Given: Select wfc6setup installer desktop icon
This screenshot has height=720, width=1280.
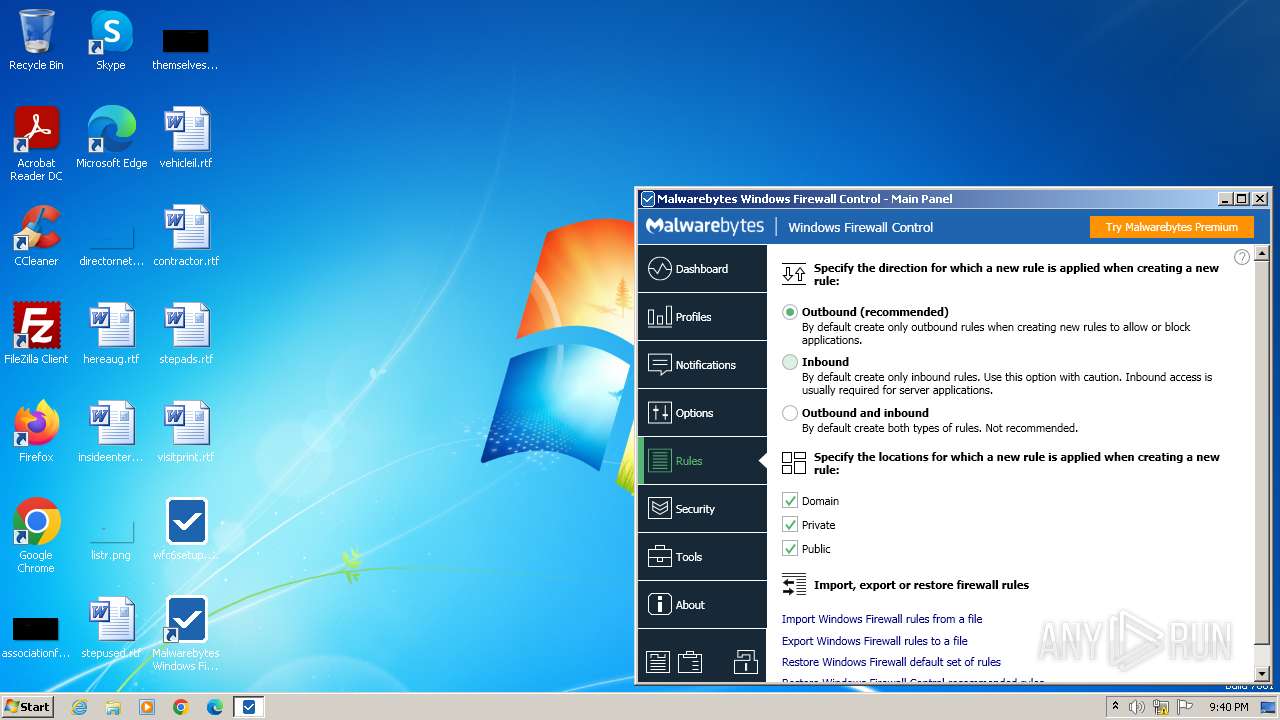Looking at the screenshot, I should click(186, 530).
